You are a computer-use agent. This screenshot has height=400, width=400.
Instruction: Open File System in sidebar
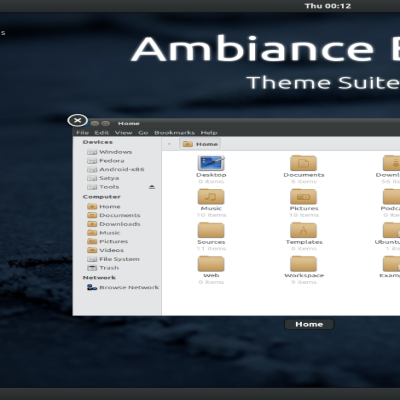pyautogui.click(x=113, y=259)
